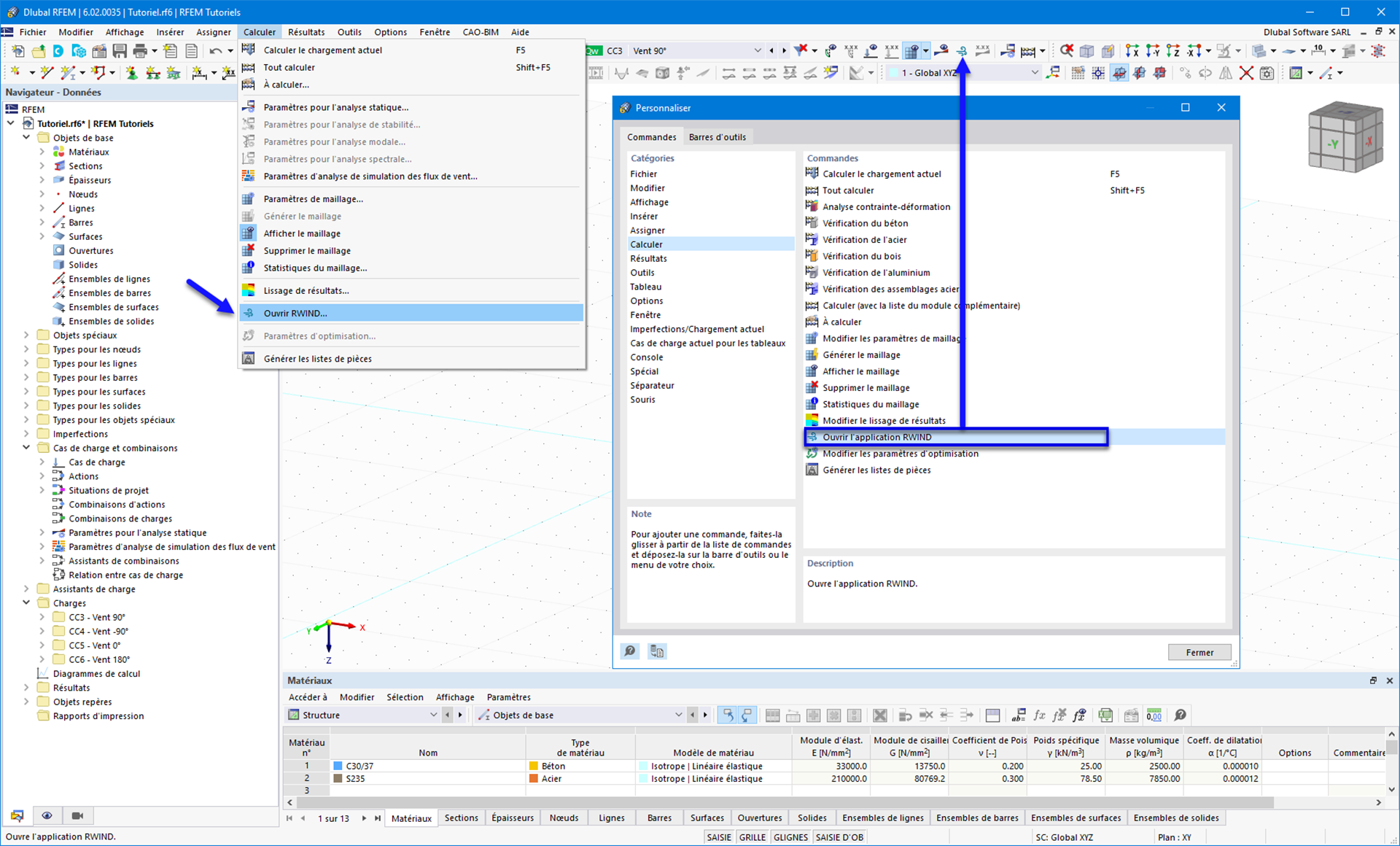
Task: Toggle the GRILLE option in the status bar
Action: point(752,837)
